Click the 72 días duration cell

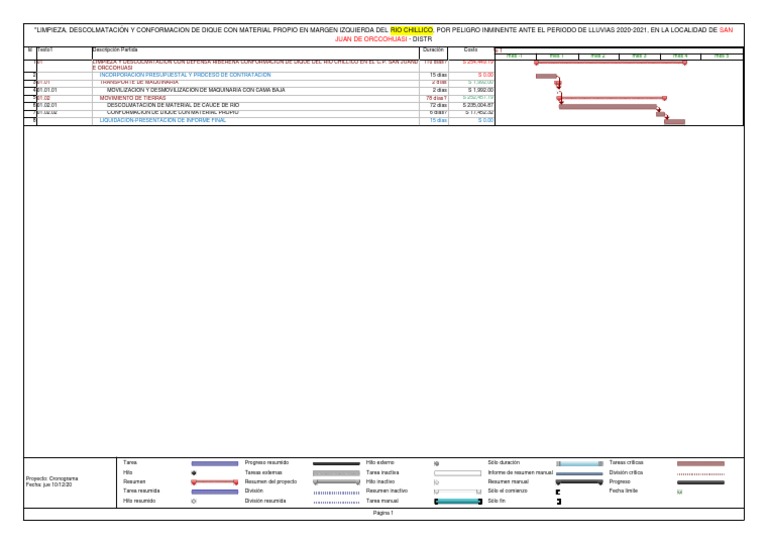[x=433, y=105]
